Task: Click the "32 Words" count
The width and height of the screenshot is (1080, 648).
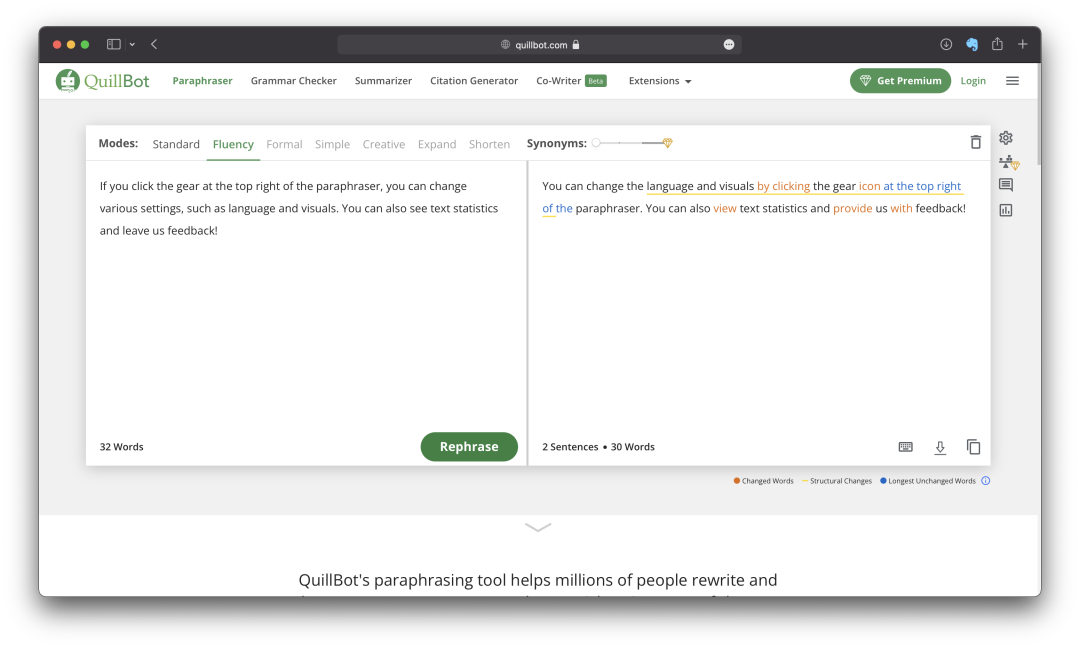Action: pyautogui.click(x=121, y=447)
